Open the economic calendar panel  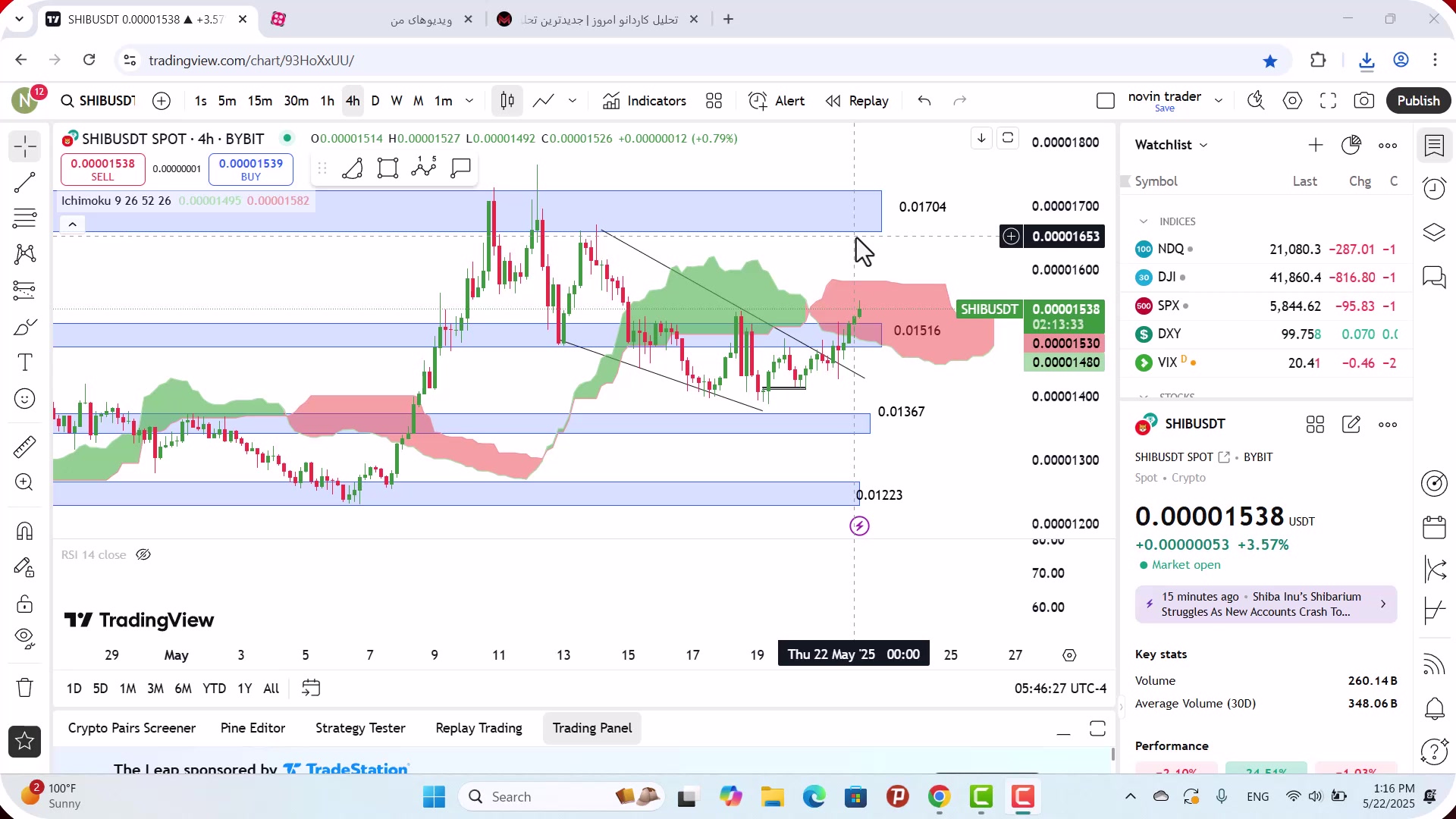tap(1434, 526)
